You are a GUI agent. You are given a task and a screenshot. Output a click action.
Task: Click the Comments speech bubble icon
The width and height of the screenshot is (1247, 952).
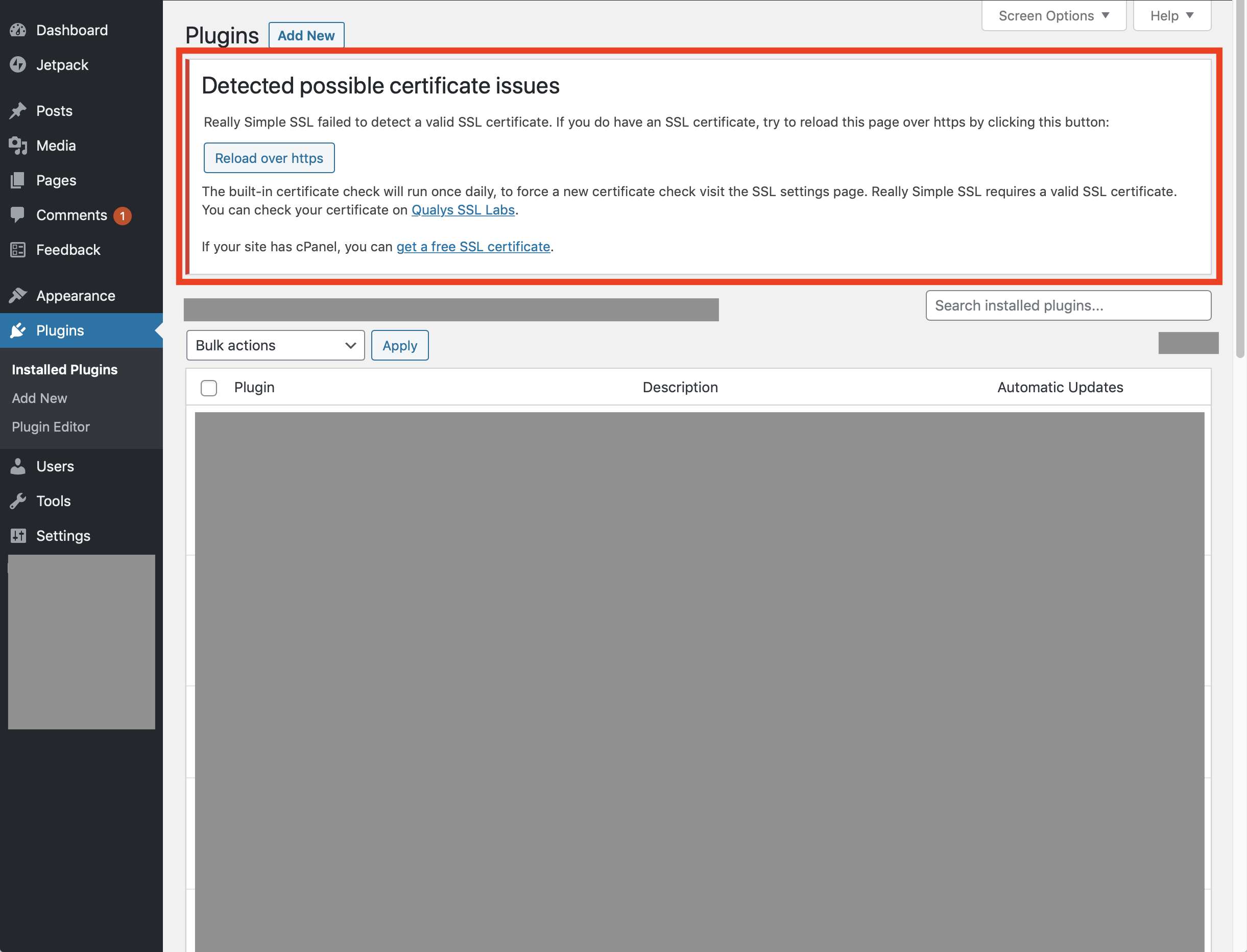17,215
